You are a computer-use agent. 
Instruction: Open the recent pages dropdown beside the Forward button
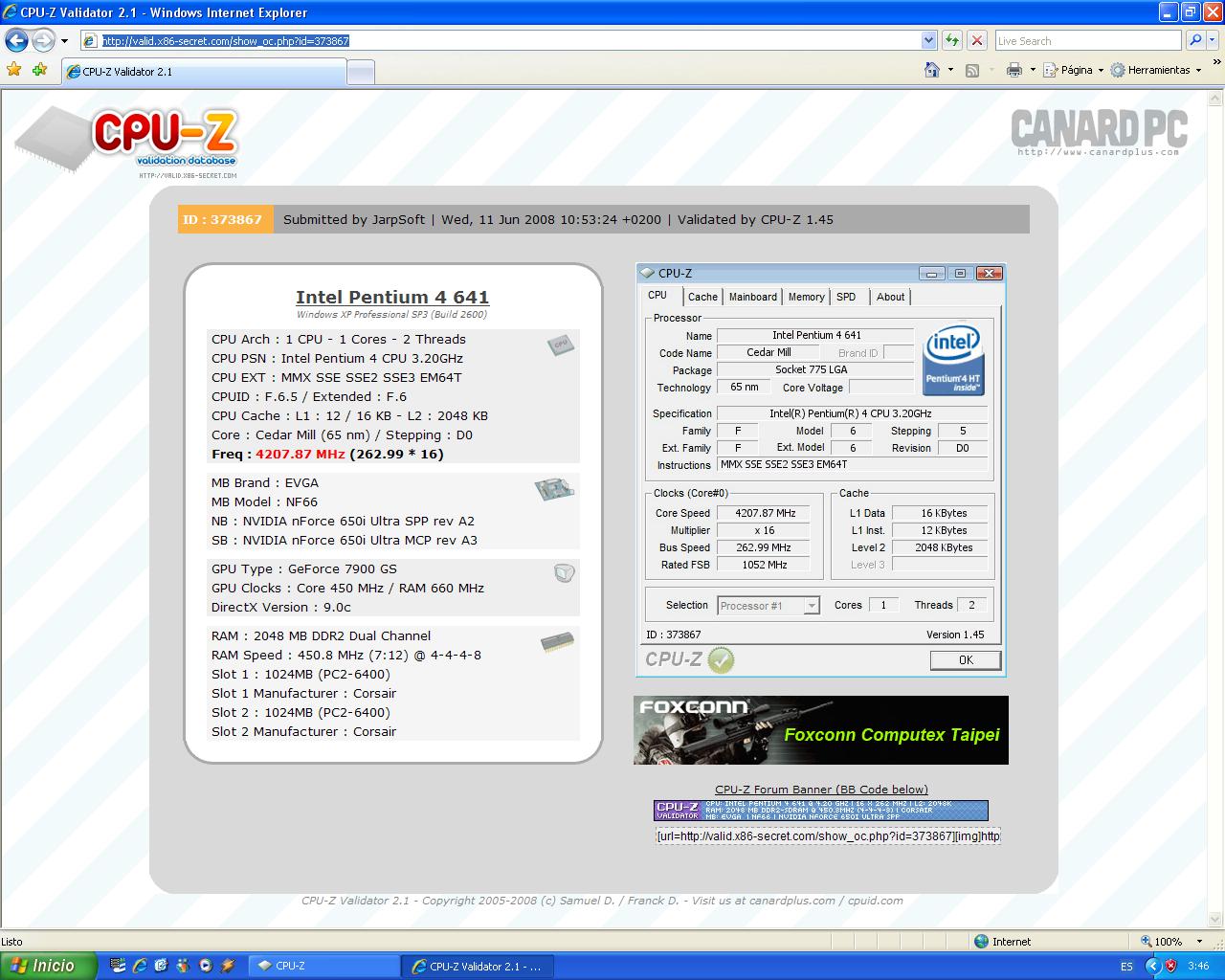tap(64, 41)
